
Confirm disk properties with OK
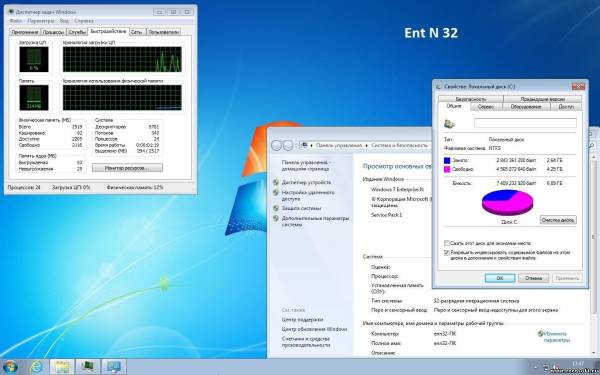tap(500, 278)
